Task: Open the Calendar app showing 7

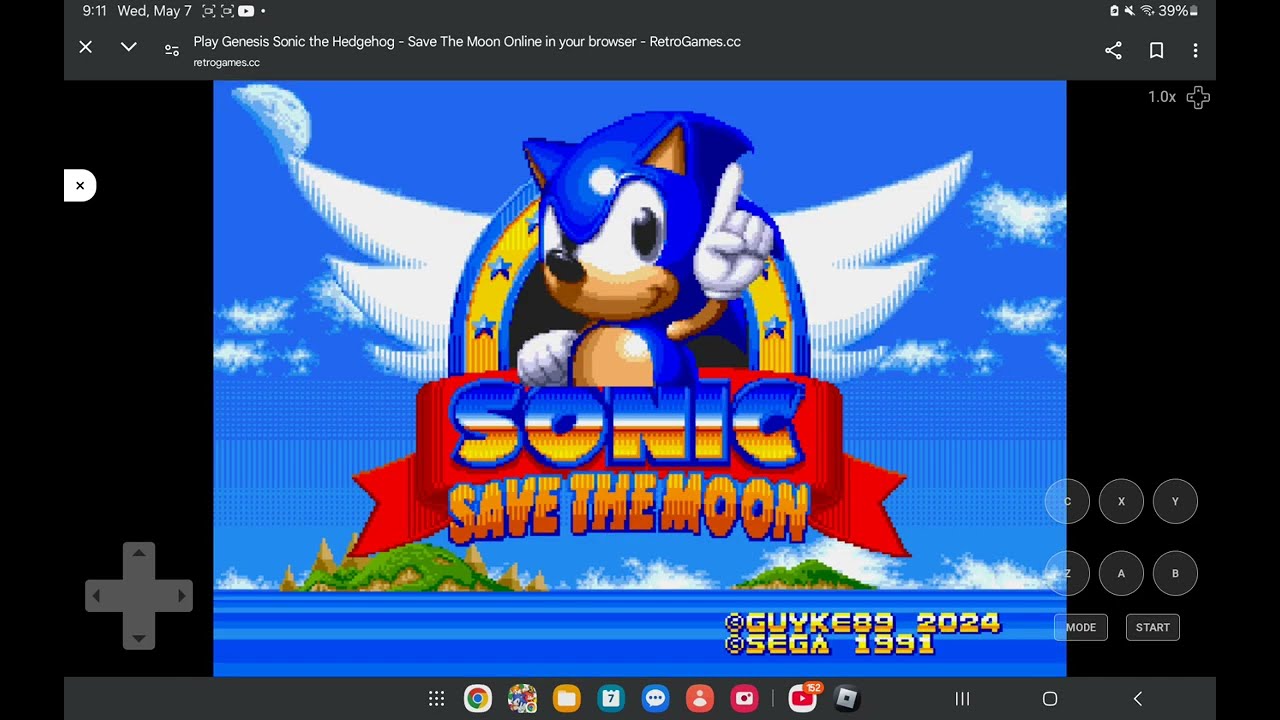Action: pyautogui.click(x=611, y=699)
